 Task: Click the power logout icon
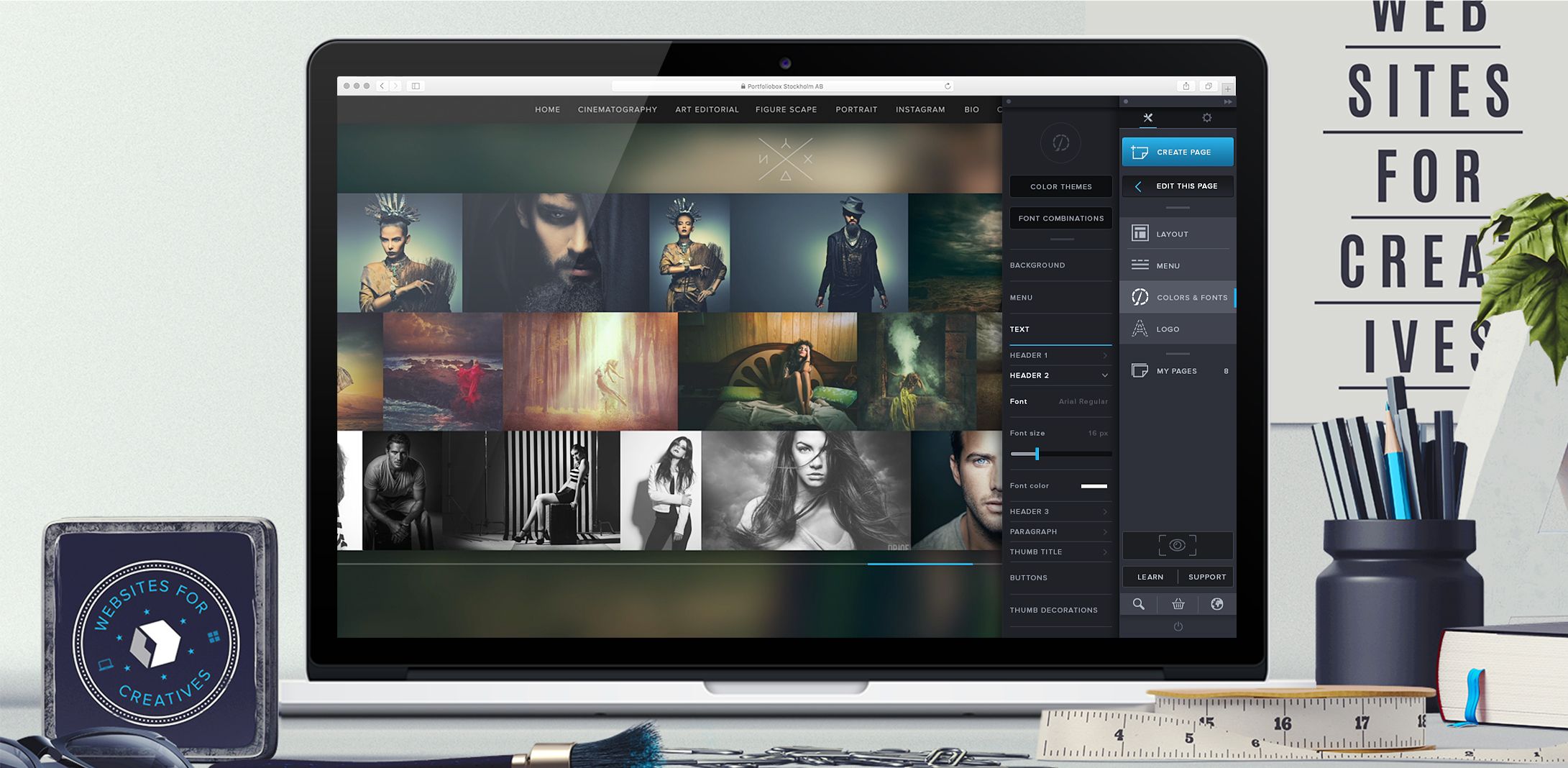1178,626
